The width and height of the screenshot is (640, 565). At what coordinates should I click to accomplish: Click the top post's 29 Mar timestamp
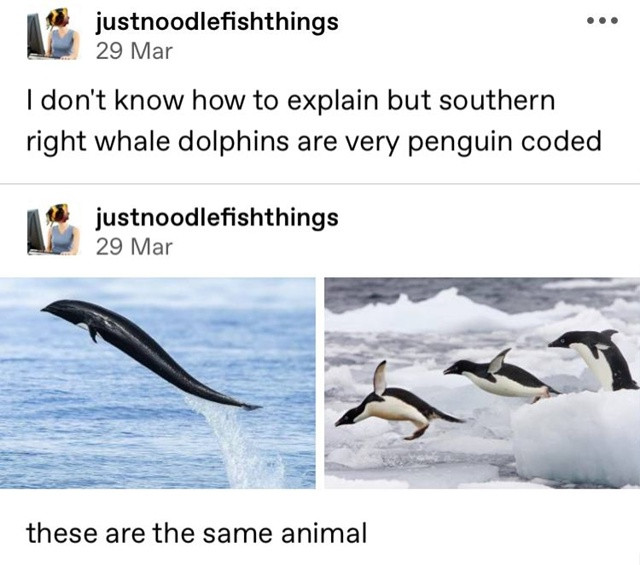click(134, 51)
